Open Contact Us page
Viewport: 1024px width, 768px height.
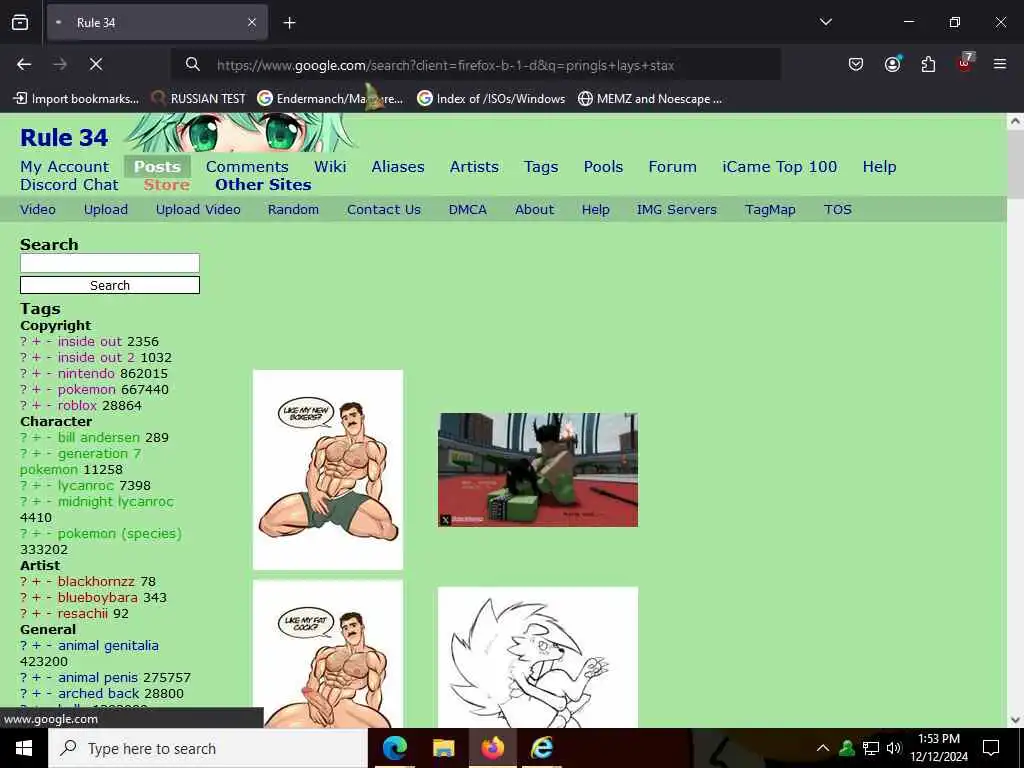pyautogui.click(x=384, y=210)
